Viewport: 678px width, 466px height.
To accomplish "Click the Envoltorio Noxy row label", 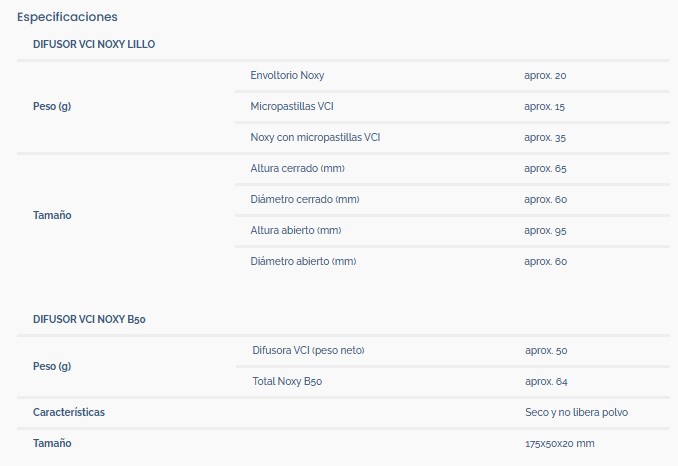I will tap(287, 75).
